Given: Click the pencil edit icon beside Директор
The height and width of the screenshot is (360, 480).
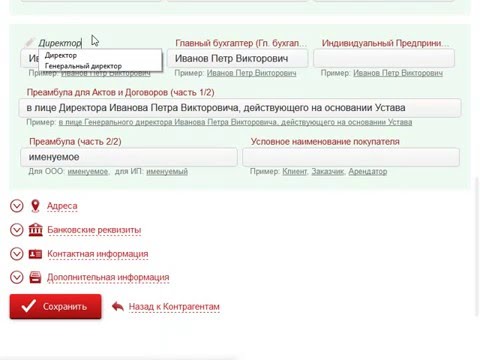Looking at the screenshot, I should (30, 42).
